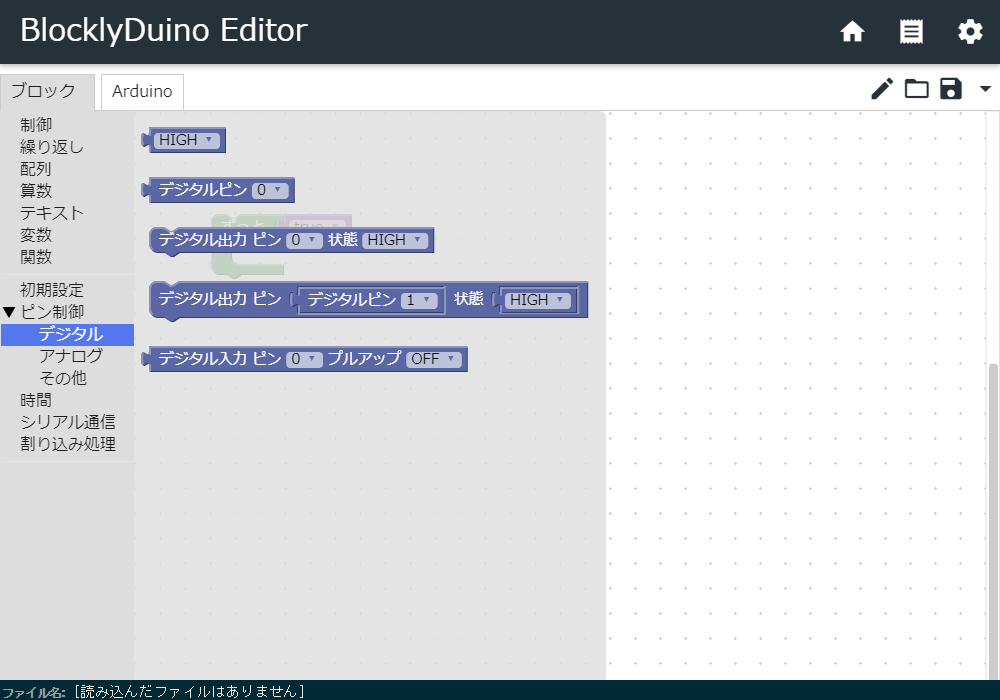
Task: Open settings with the gear icon
Action: [970, 32]
